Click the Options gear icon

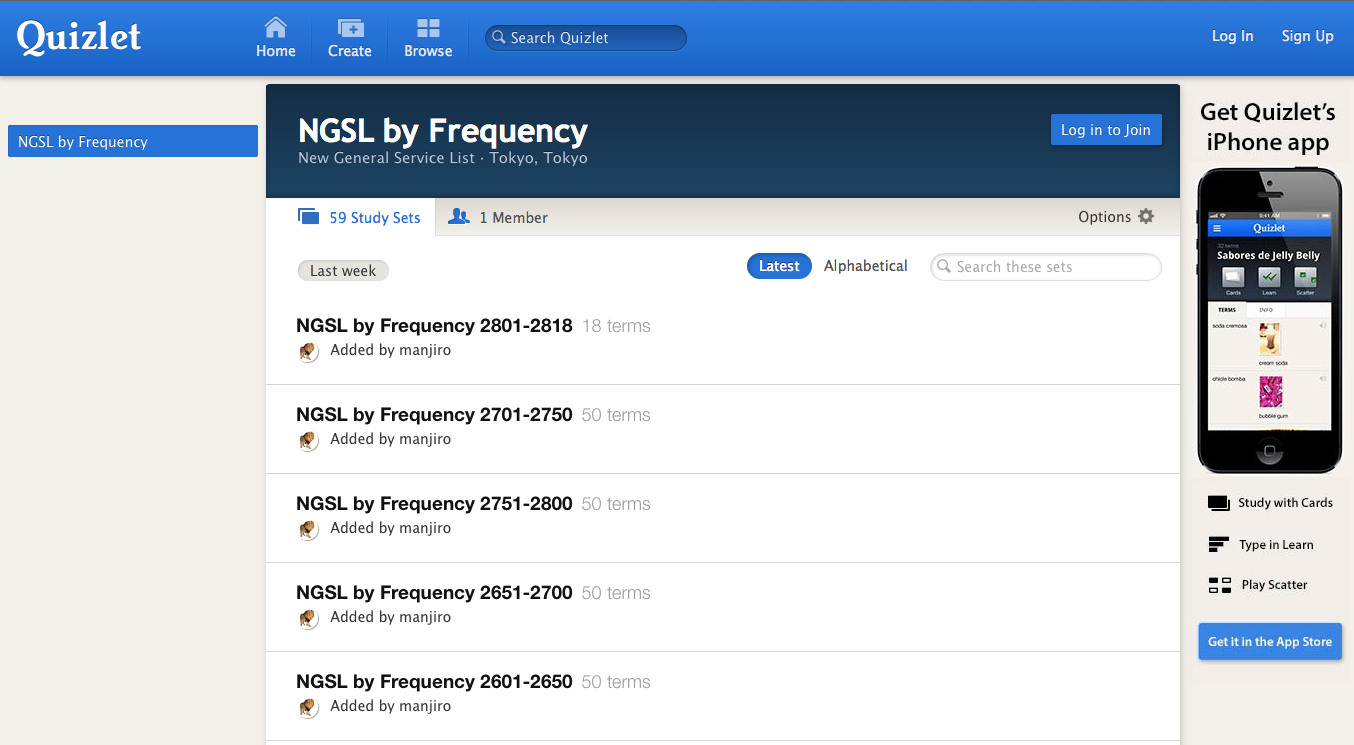pyautogui.click(x=1146, y=216)
